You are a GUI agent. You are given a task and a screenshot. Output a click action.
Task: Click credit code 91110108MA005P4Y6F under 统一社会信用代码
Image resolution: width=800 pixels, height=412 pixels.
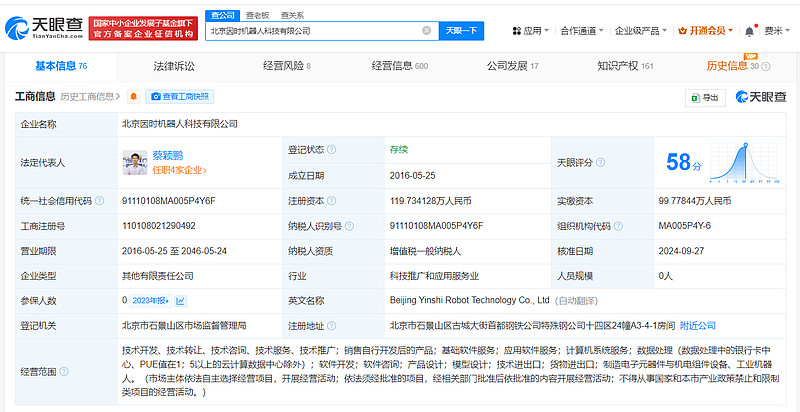tap(169, 201)
